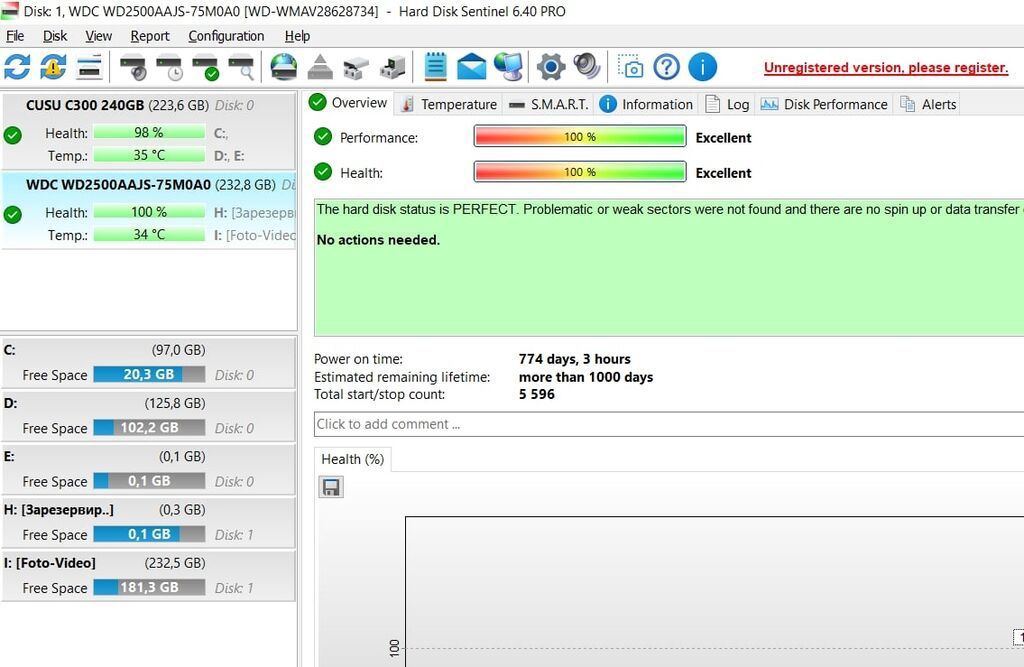This screenshot has width=1024, height=667.
Task: Click the floppy disk save icon above the graph
Action: tap(331, 487)
